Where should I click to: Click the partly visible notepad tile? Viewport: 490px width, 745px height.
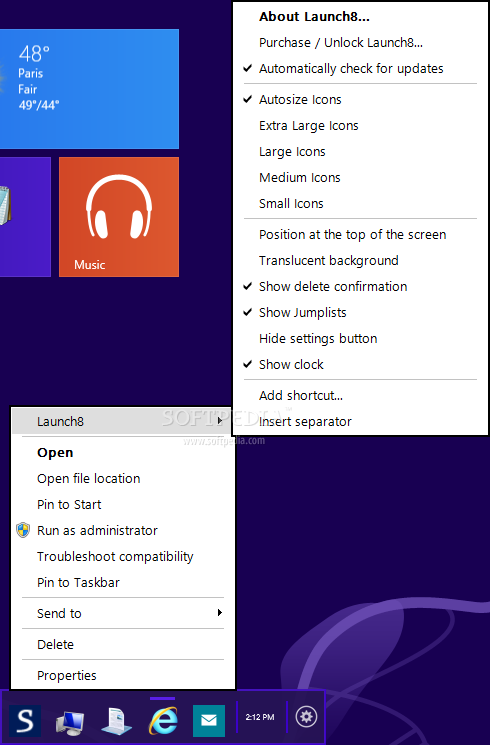25,217
